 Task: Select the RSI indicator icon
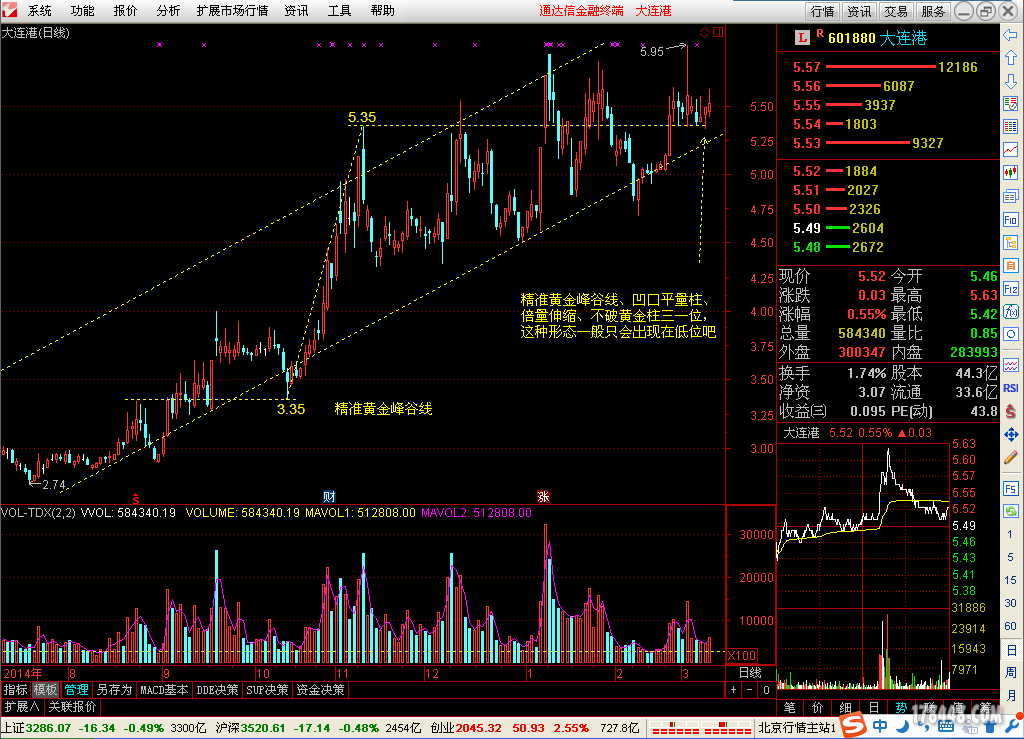1010,388
